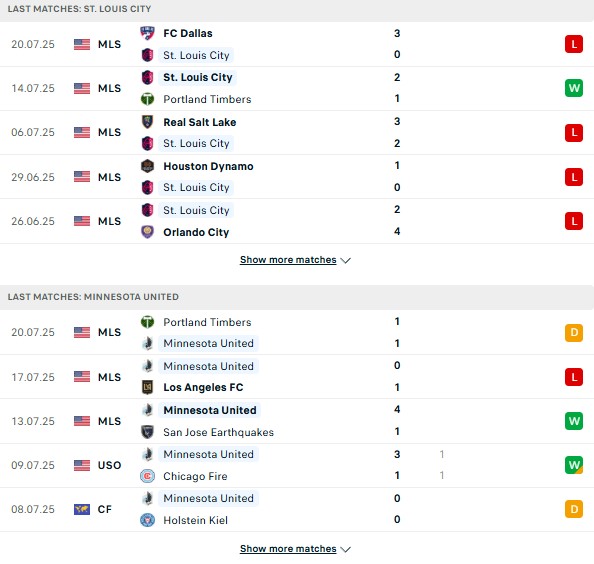This screenshot has width=594, height=564.
Task: Click the Portland Timbers logo in St. Louis section
Action: [147, 99]
